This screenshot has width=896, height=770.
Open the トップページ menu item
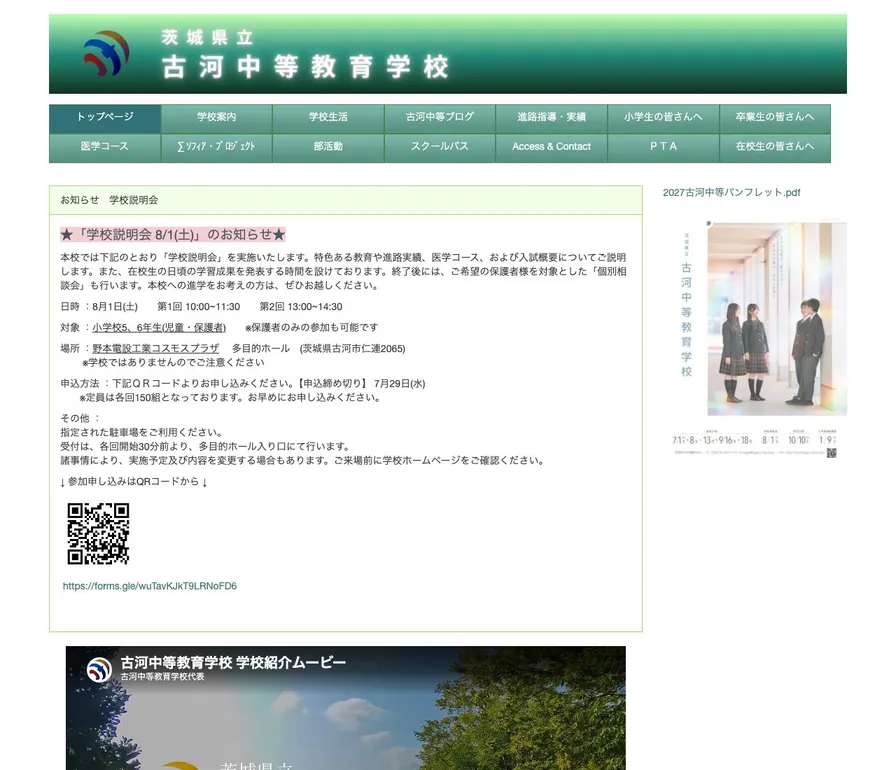(x=105, y=117)
